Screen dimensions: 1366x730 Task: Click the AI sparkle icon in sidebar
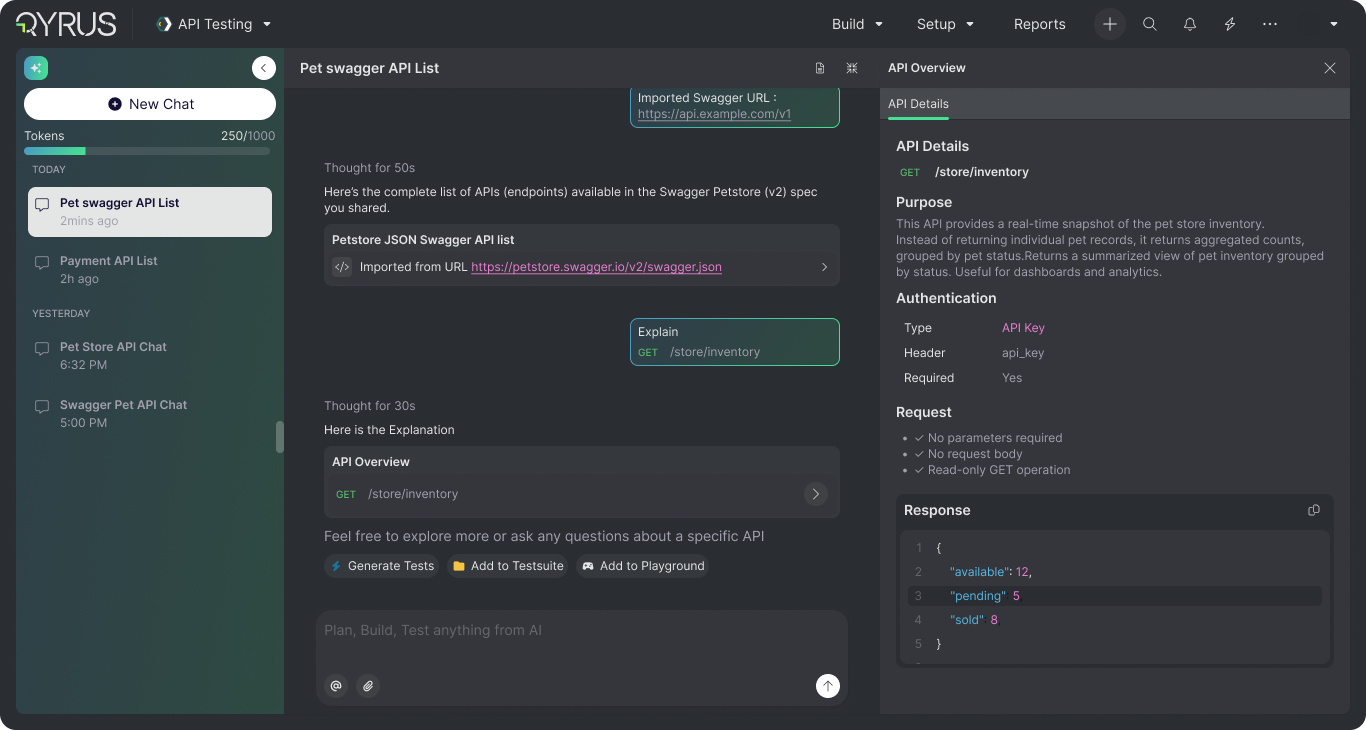(36, 68)
